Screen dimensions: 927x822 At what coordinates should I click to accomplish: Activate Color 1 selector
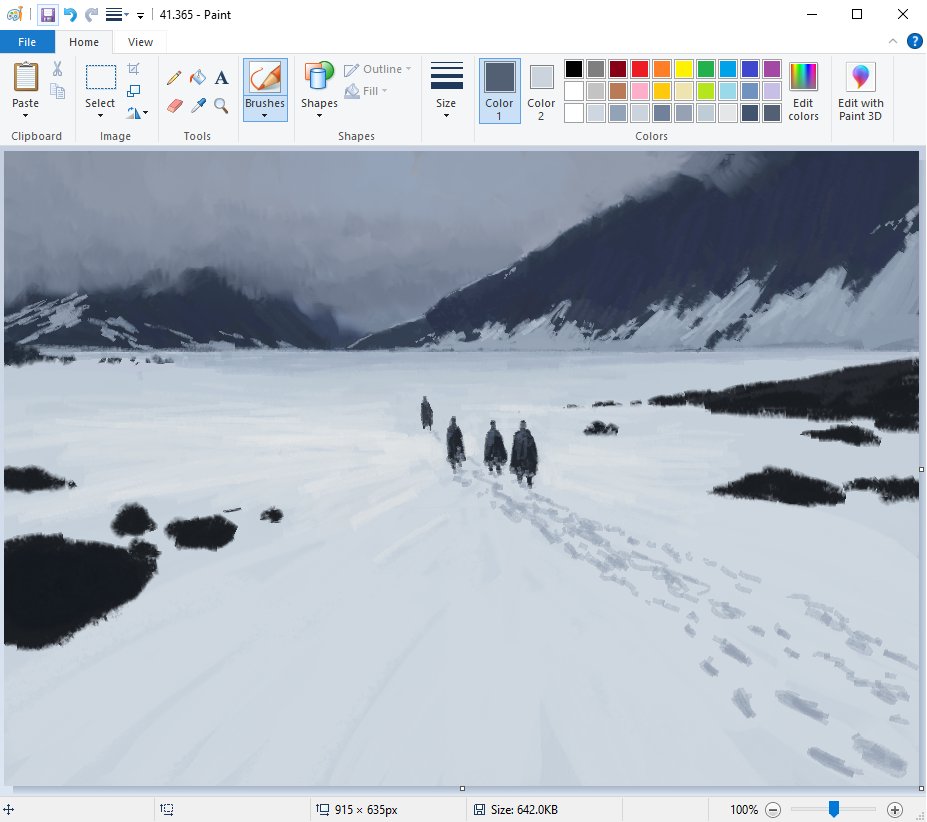coord(500,90)
